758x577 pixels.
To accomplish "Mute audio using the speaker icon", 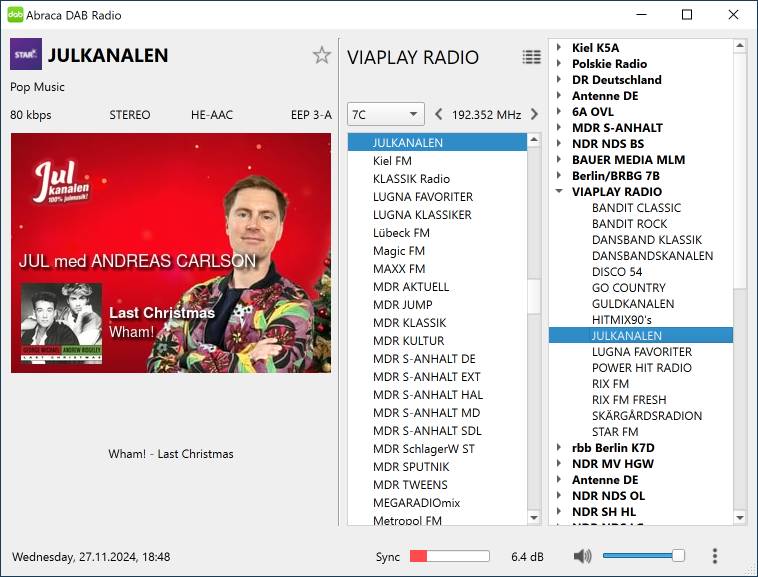I will 582,556.
